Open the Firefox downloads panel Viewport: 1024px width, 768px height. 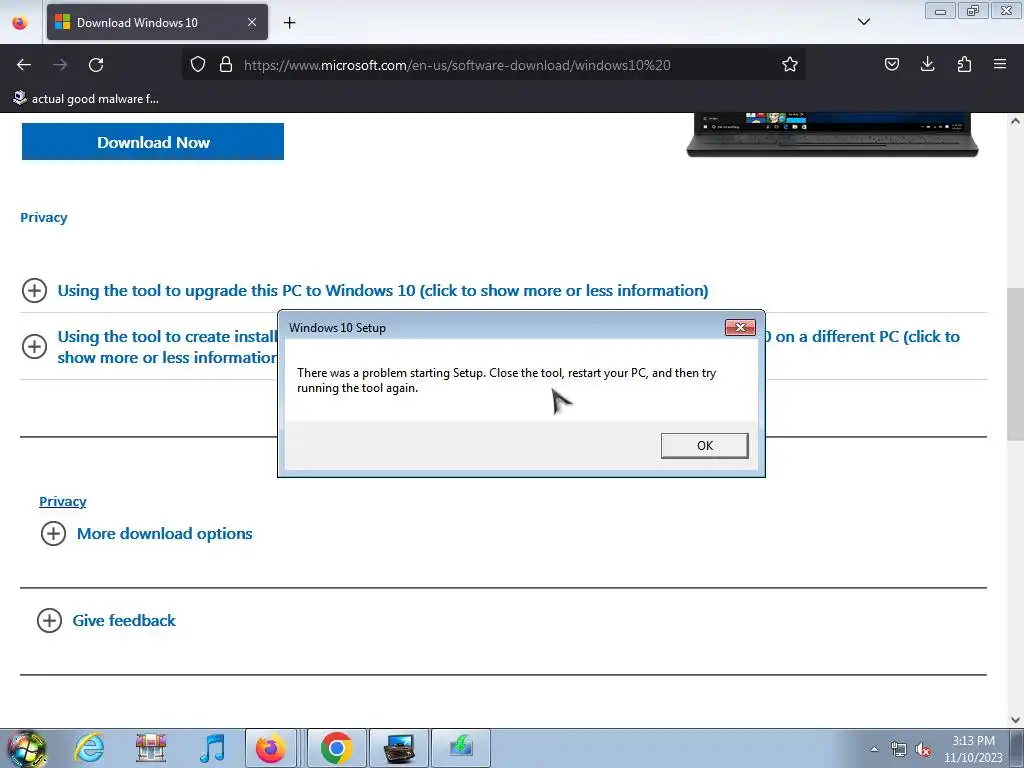click(x=927, y=64)
